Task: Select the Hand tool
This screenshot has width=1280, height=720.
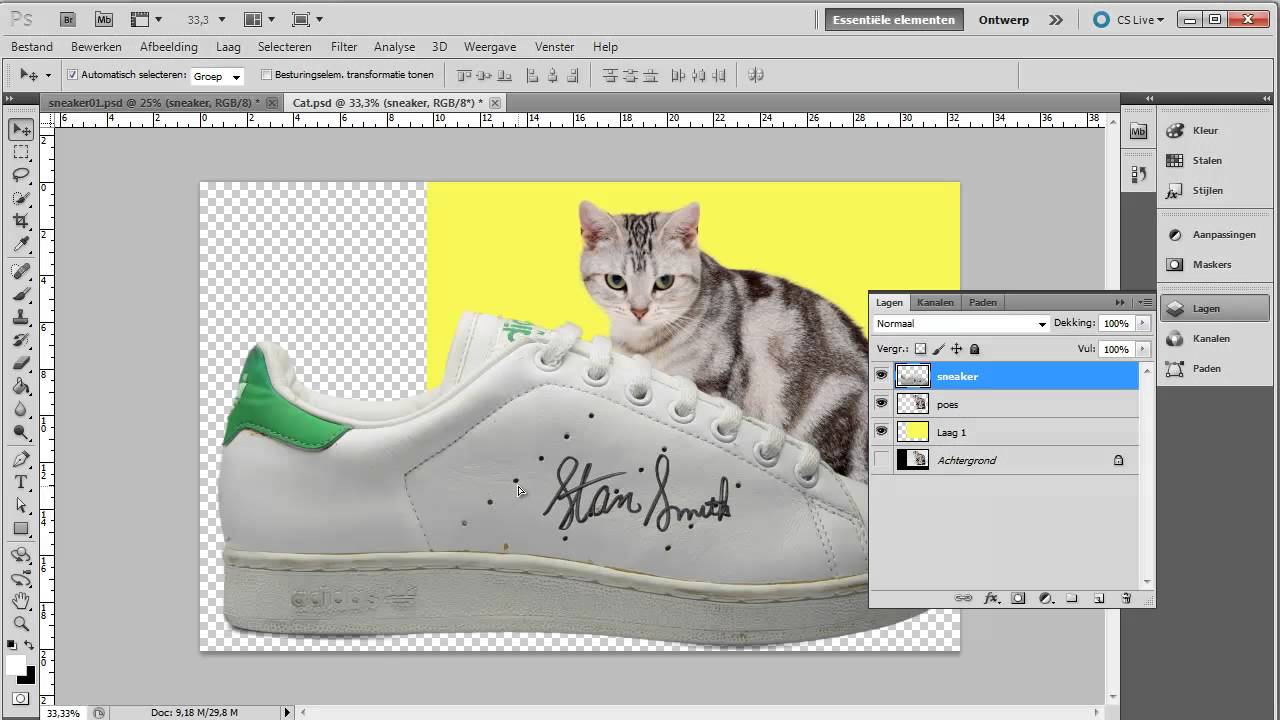Action: (21, 601)
